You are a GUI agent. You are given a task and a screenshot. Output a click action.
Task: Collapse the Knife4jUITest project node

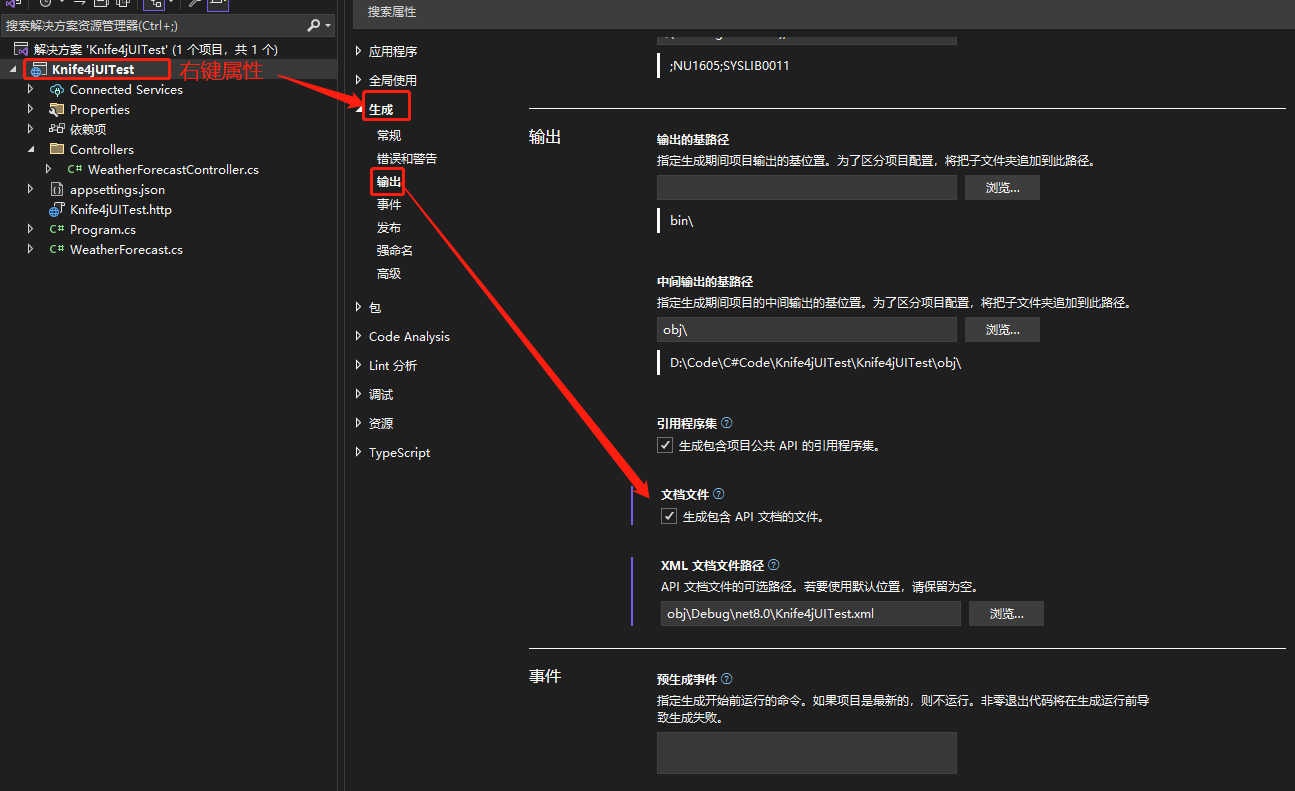[13, 69]
